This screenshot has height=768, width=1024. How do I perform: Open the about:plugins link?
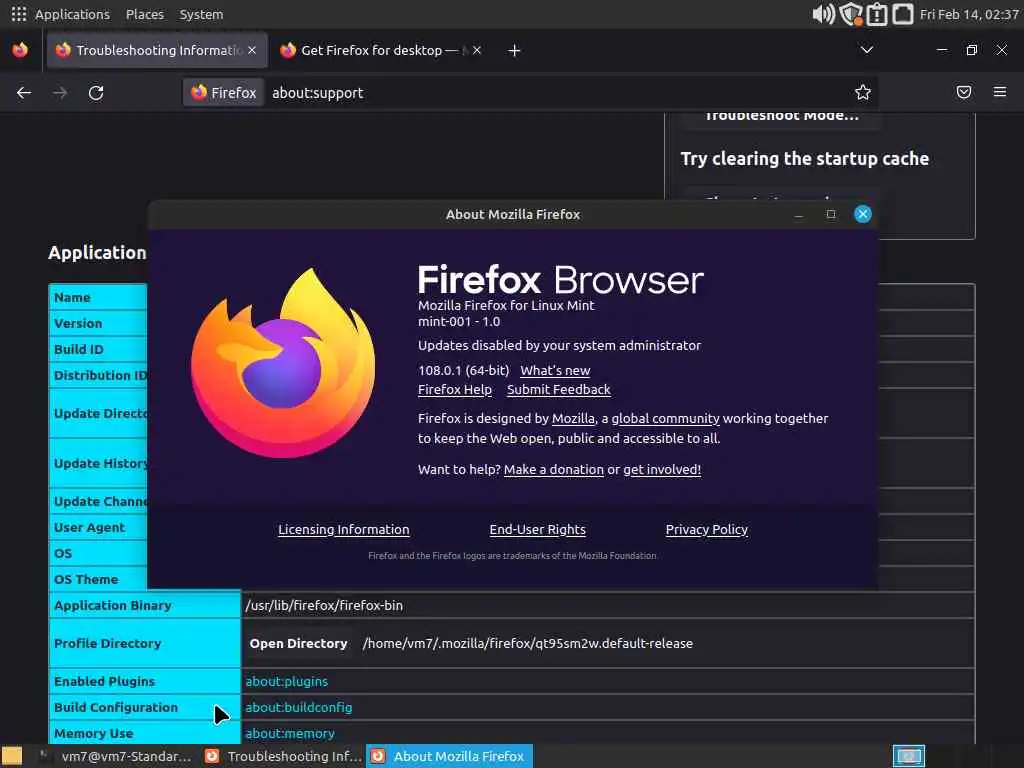tap(287, 681)
